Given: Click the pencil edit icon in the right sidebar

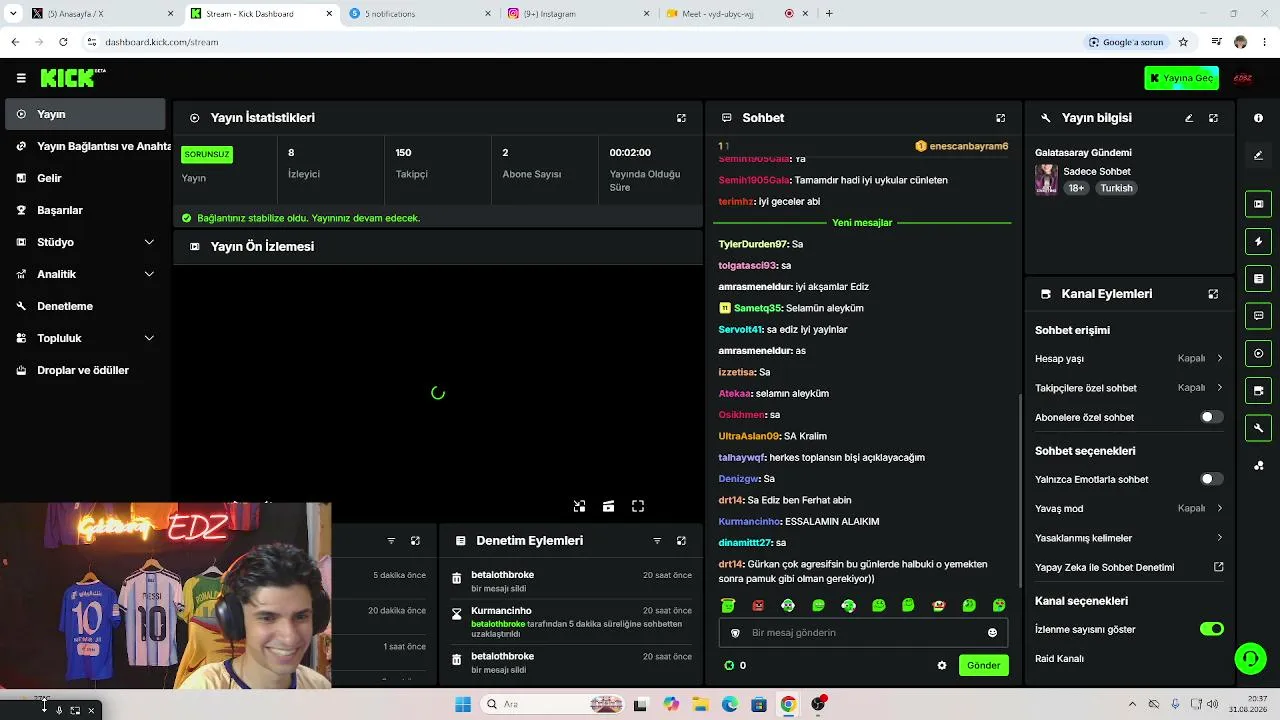Looking at the screenshot, I should [1258, 155].
